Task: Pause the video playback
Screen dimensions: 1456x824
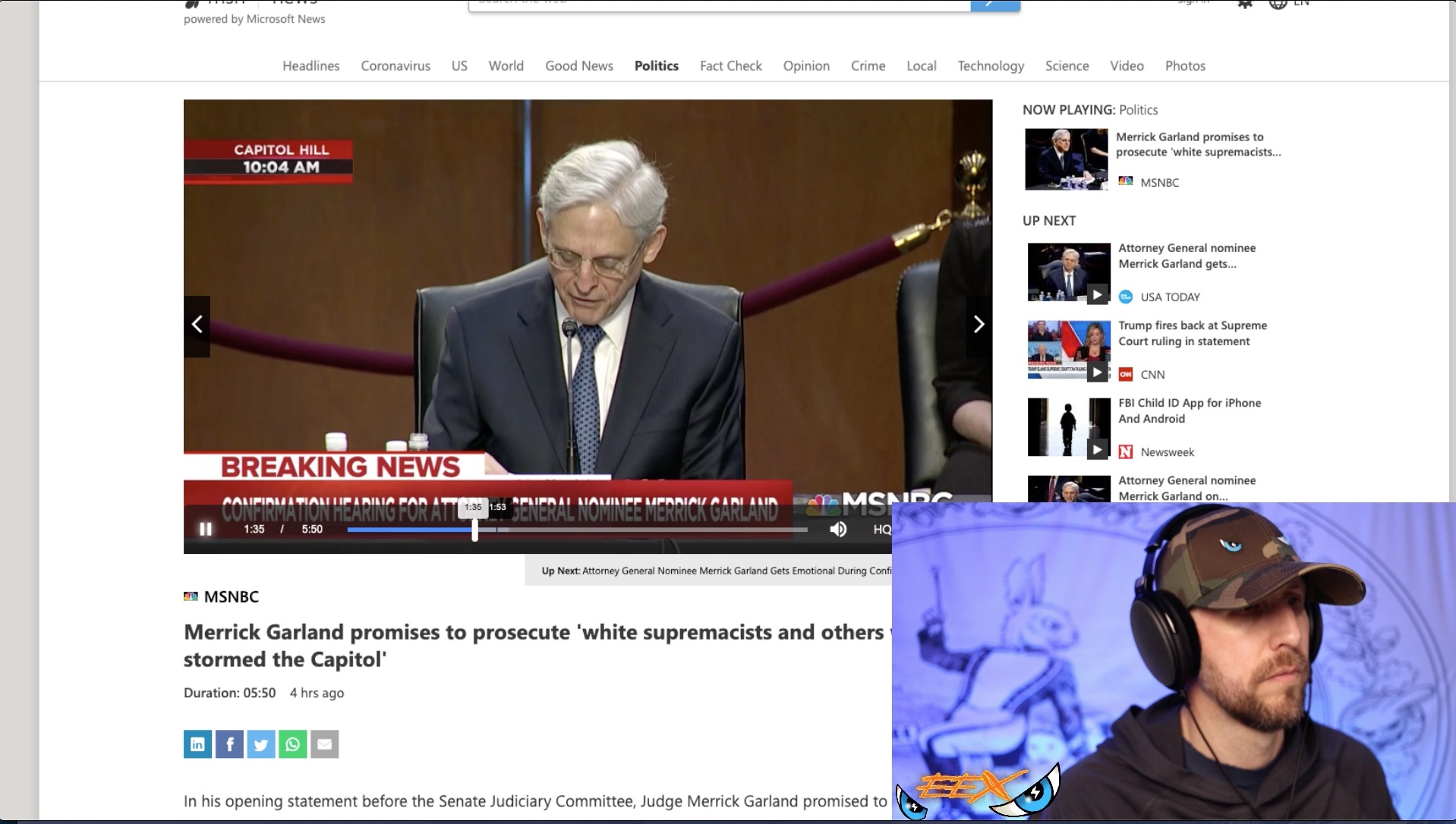Action: (205, 529)
